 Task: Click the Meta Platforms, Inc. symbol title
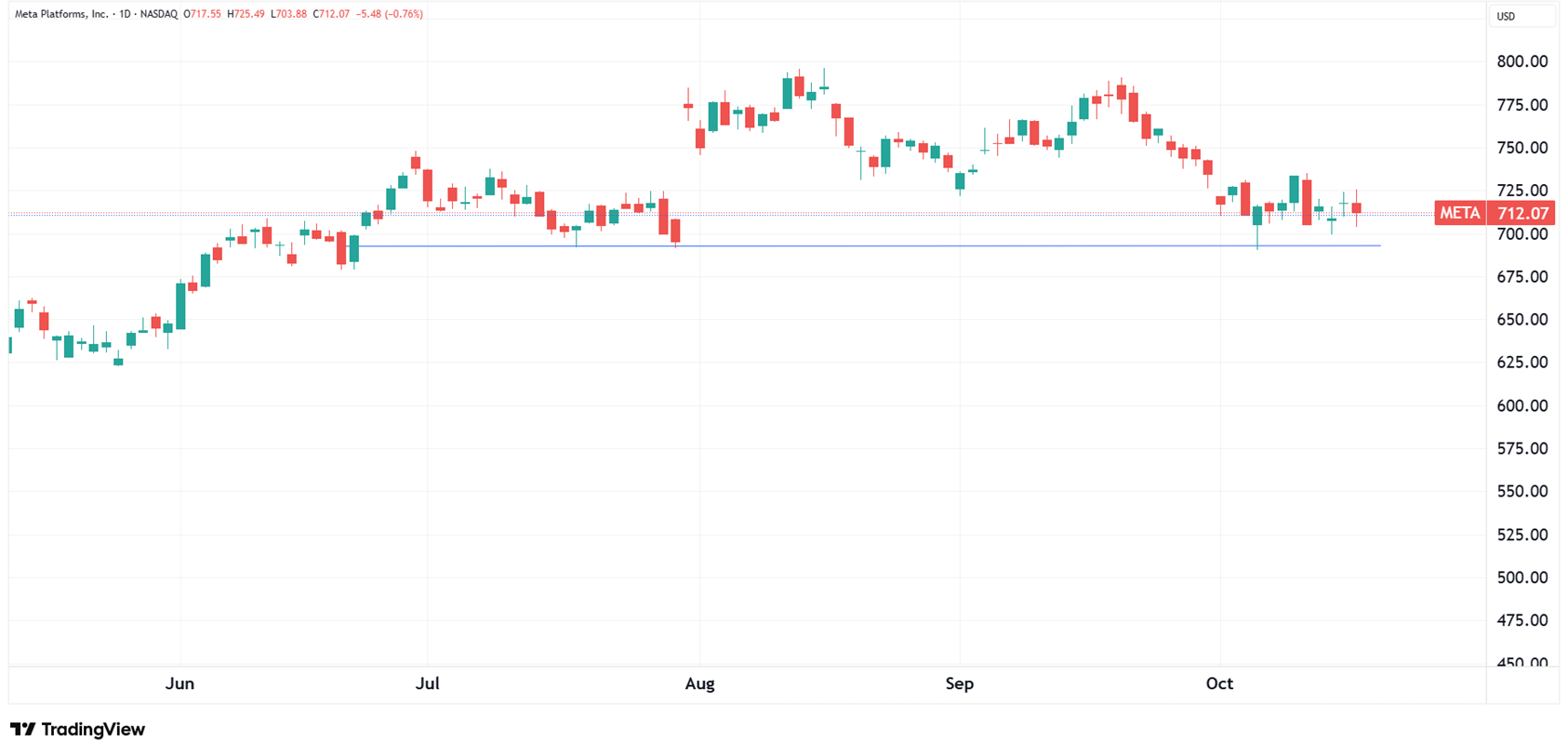pyautogui.click(x=61, y=14)
